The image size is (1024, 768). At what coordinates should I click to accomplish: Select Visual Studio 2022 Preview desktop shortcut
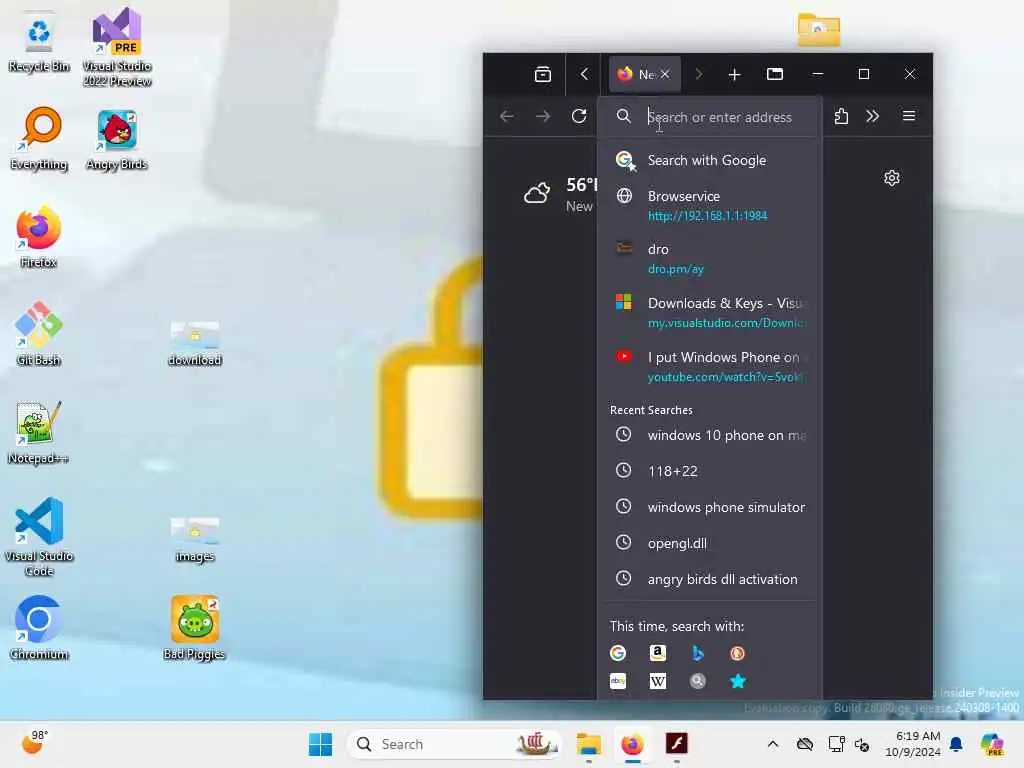(x=117, y=47)
